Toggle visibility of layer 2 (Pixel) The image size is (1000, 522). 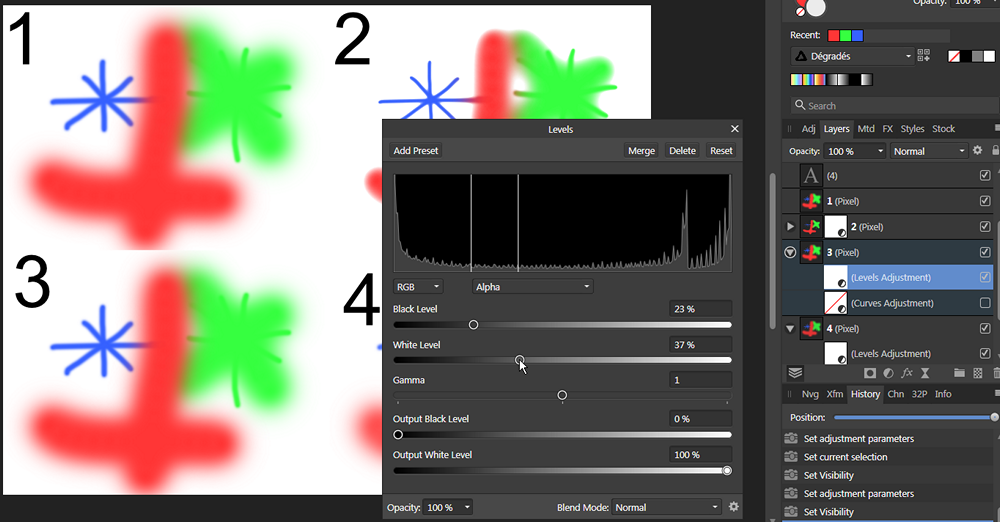985,227
